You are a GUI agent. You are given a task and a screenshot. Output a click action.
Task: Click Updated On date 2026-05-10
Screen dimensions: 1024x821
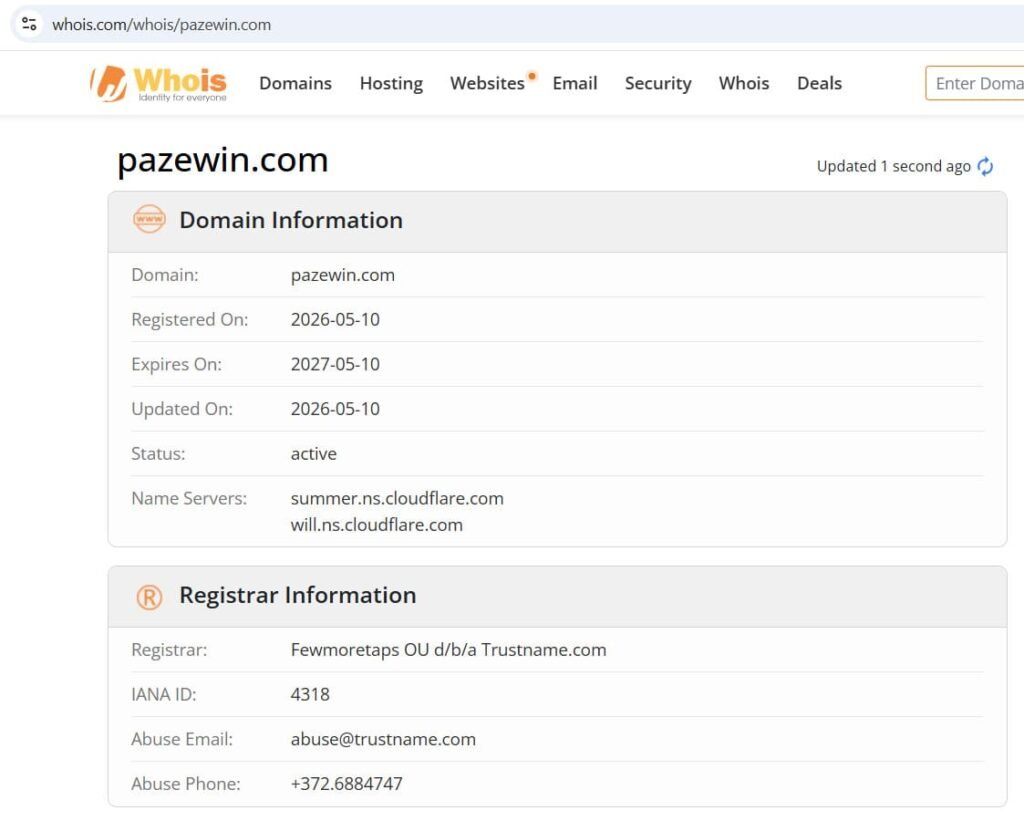[335, 409]
